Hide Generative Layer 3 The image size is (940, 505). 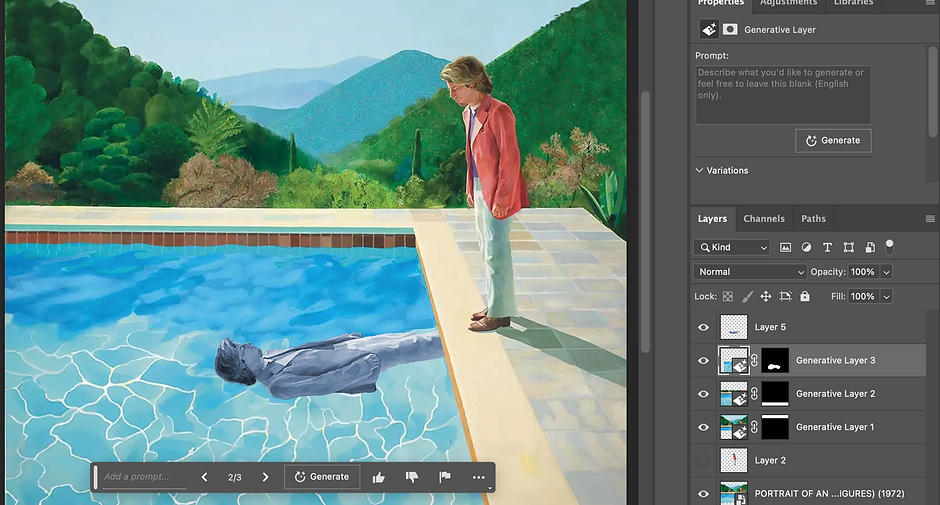point(703,361)
